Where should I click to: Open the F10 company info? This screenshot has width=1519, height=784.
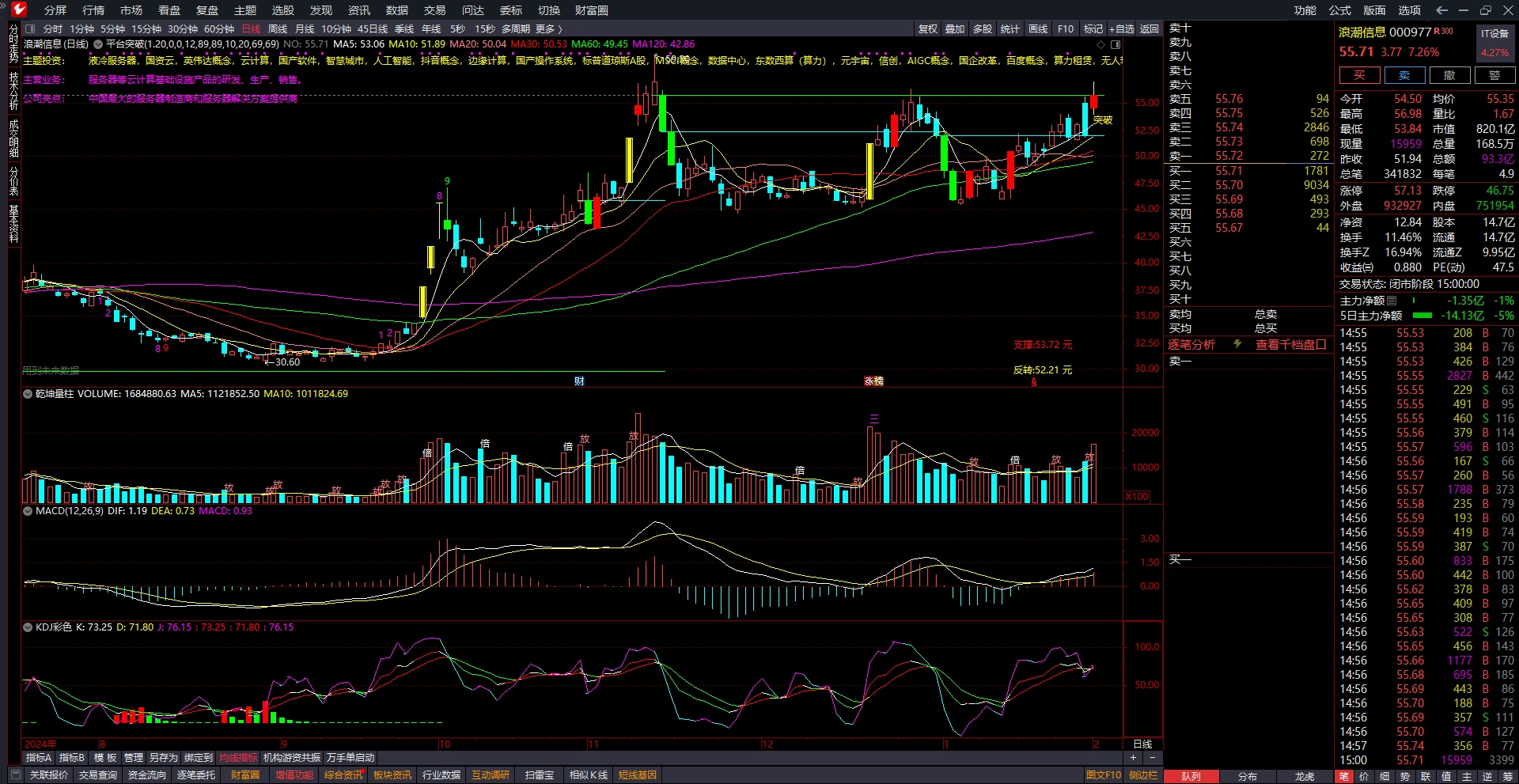point(1066,28)
